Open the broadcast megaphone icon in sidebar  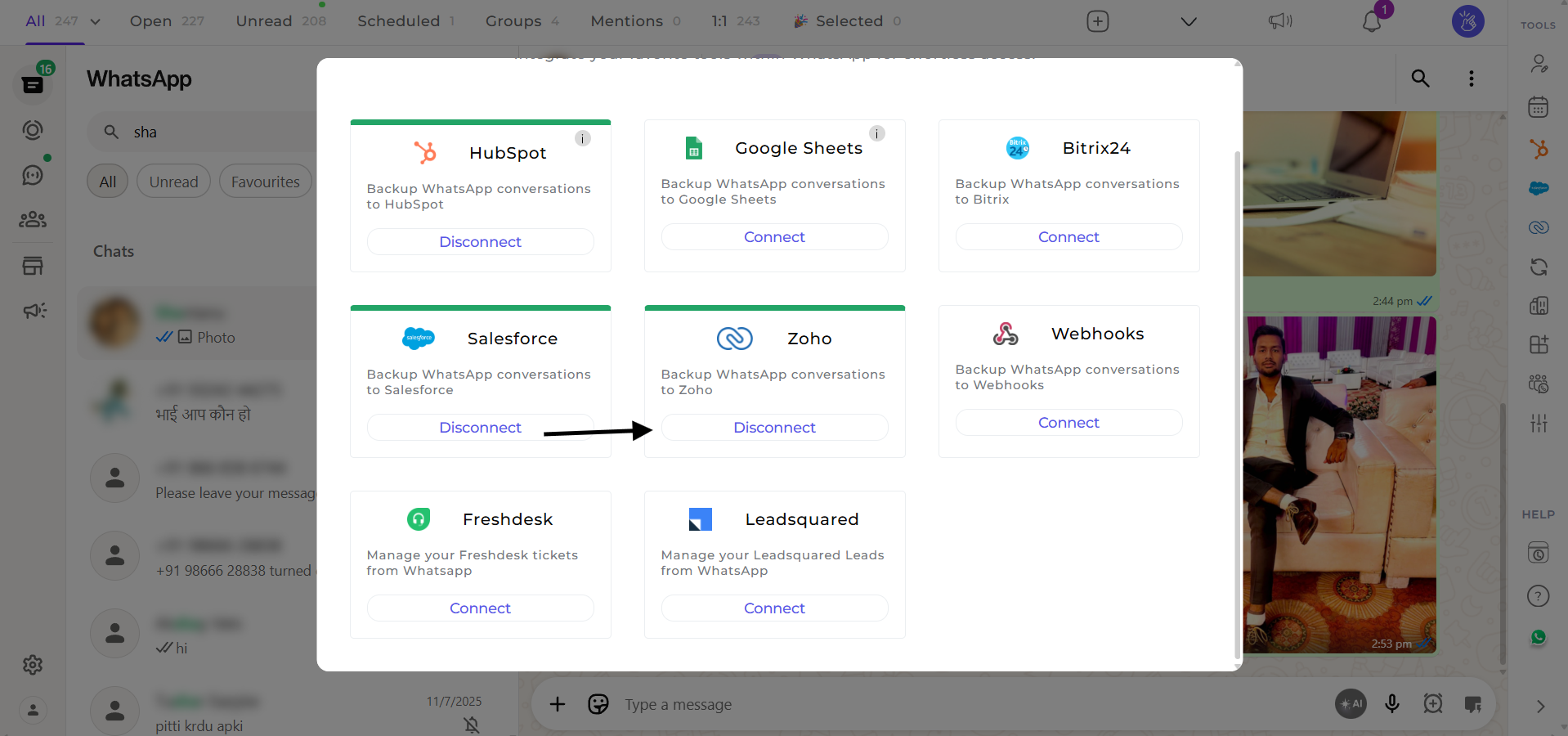tap(34, 311)
